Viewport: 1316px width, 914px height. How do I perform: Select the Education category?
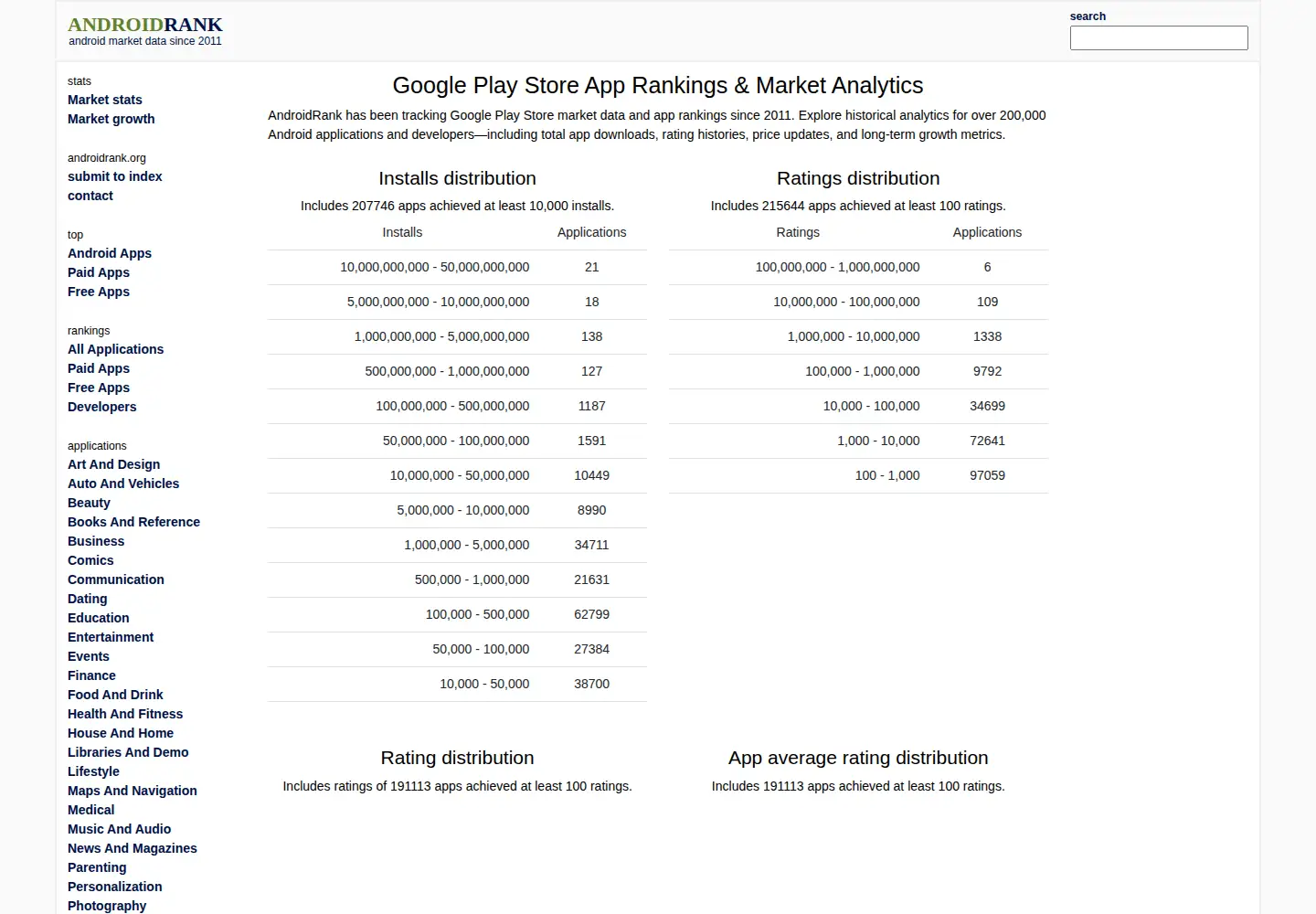(x=99, y=618)
